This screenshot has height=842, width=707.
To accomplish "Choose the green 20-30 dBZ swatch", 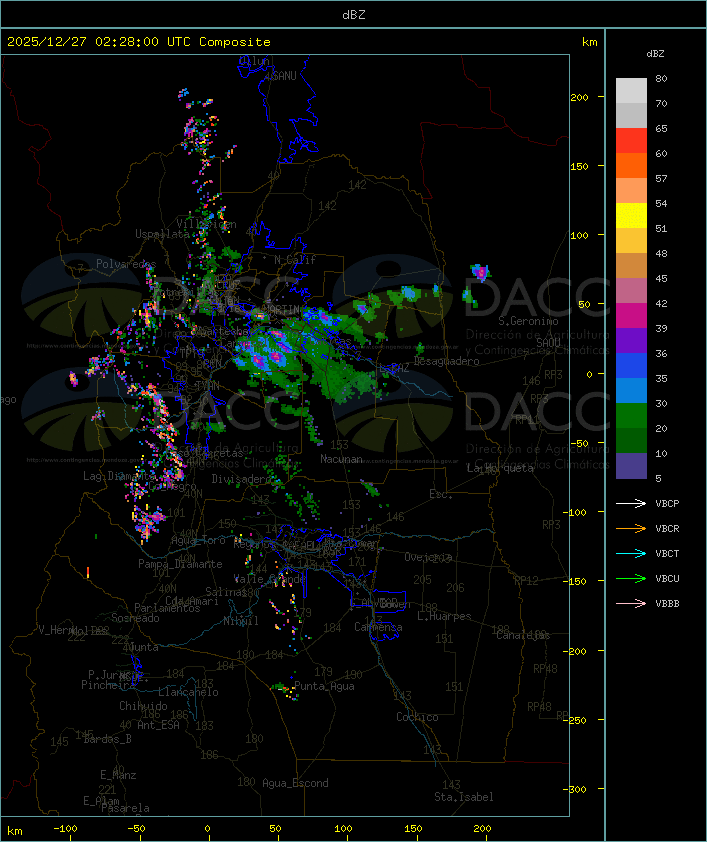I will 631,415.
